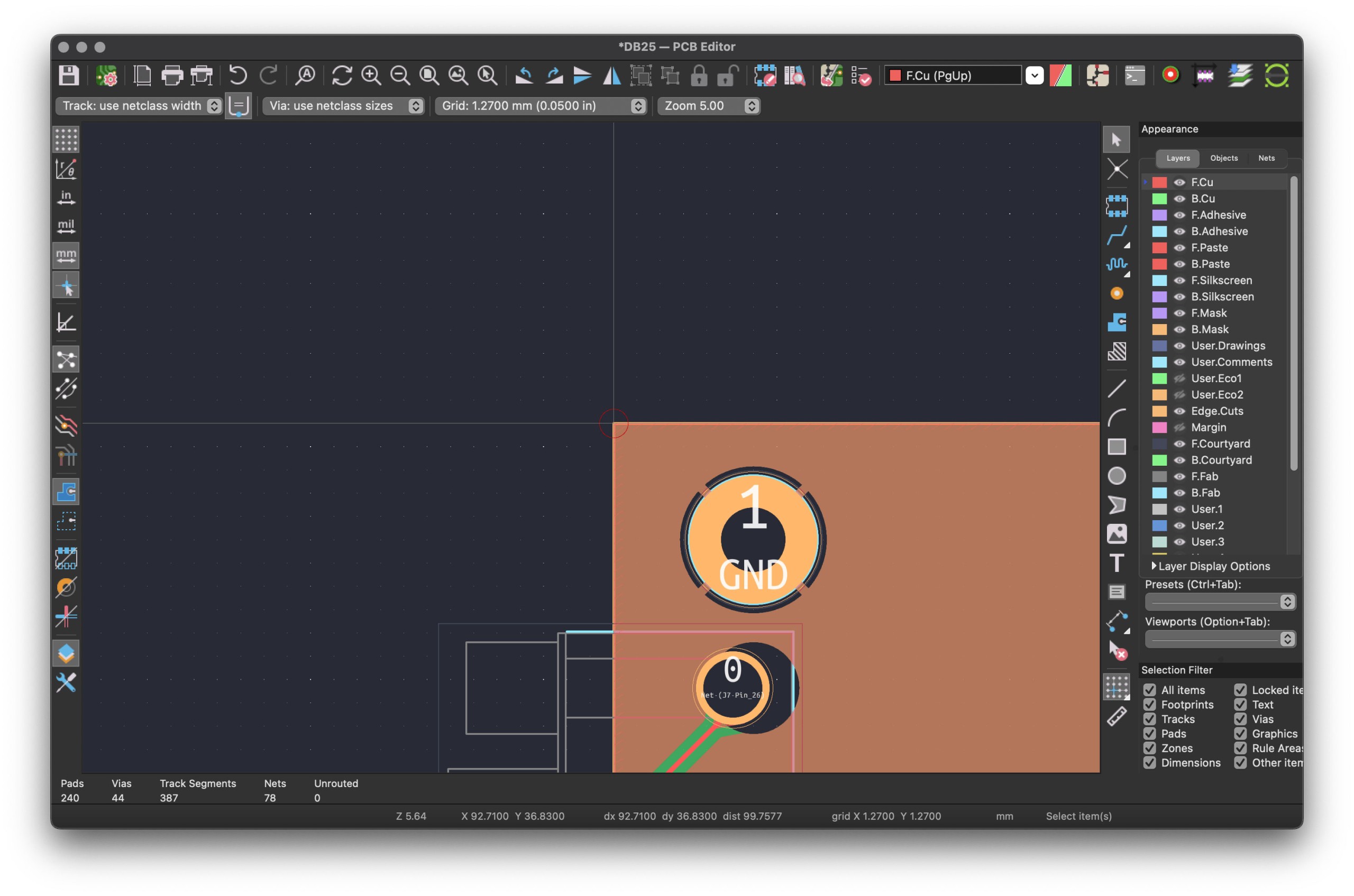Click the B.Mask color swatch

click(1159, 330)
